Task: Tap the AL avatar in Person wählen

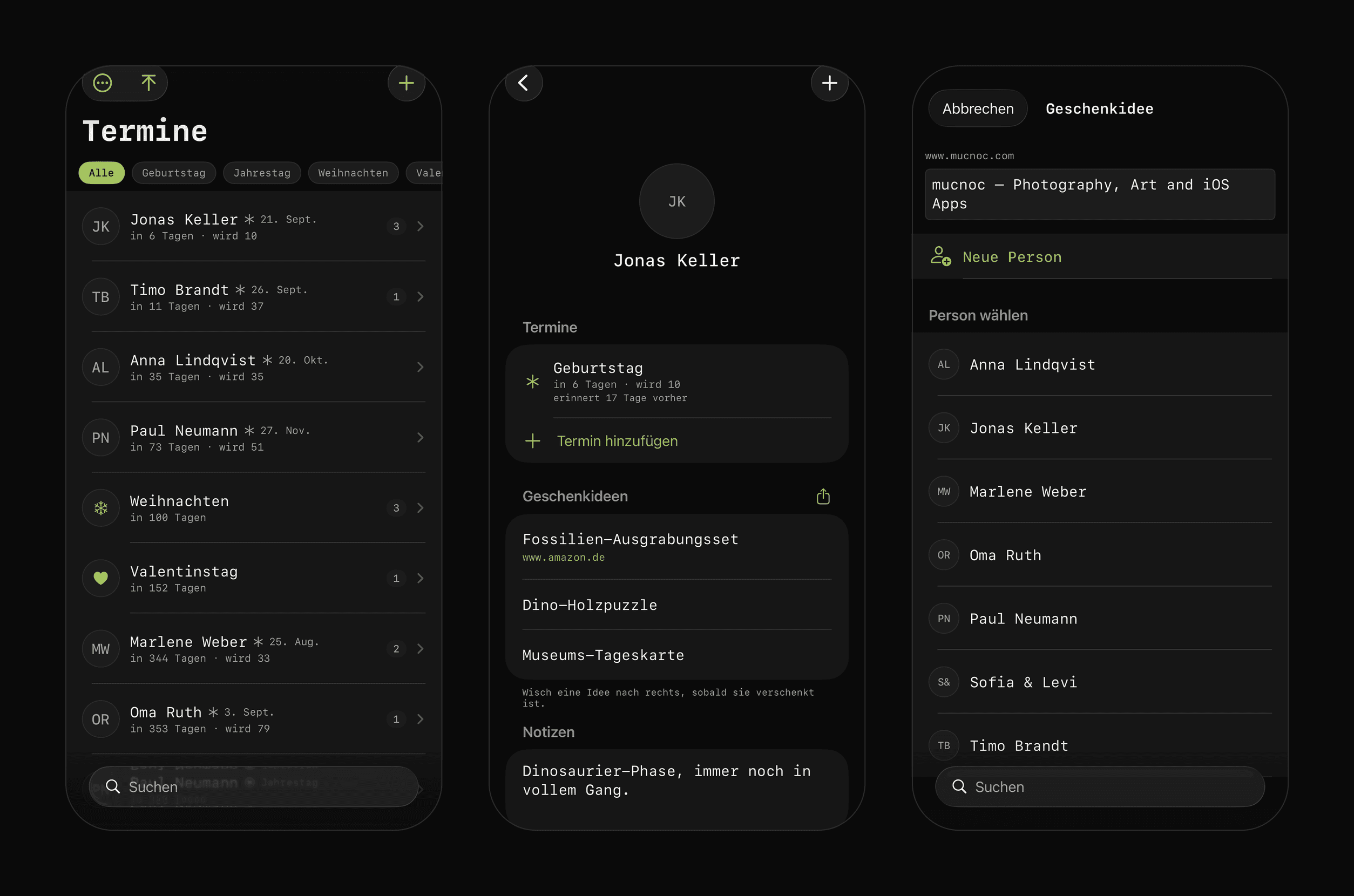Action: (944, 364)
